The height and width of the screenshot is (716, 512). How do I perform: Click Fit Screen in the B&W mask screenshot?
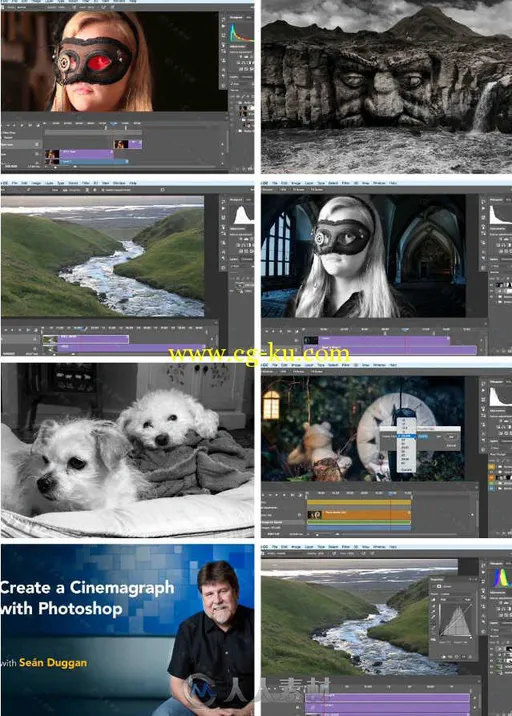coord(299,189)
